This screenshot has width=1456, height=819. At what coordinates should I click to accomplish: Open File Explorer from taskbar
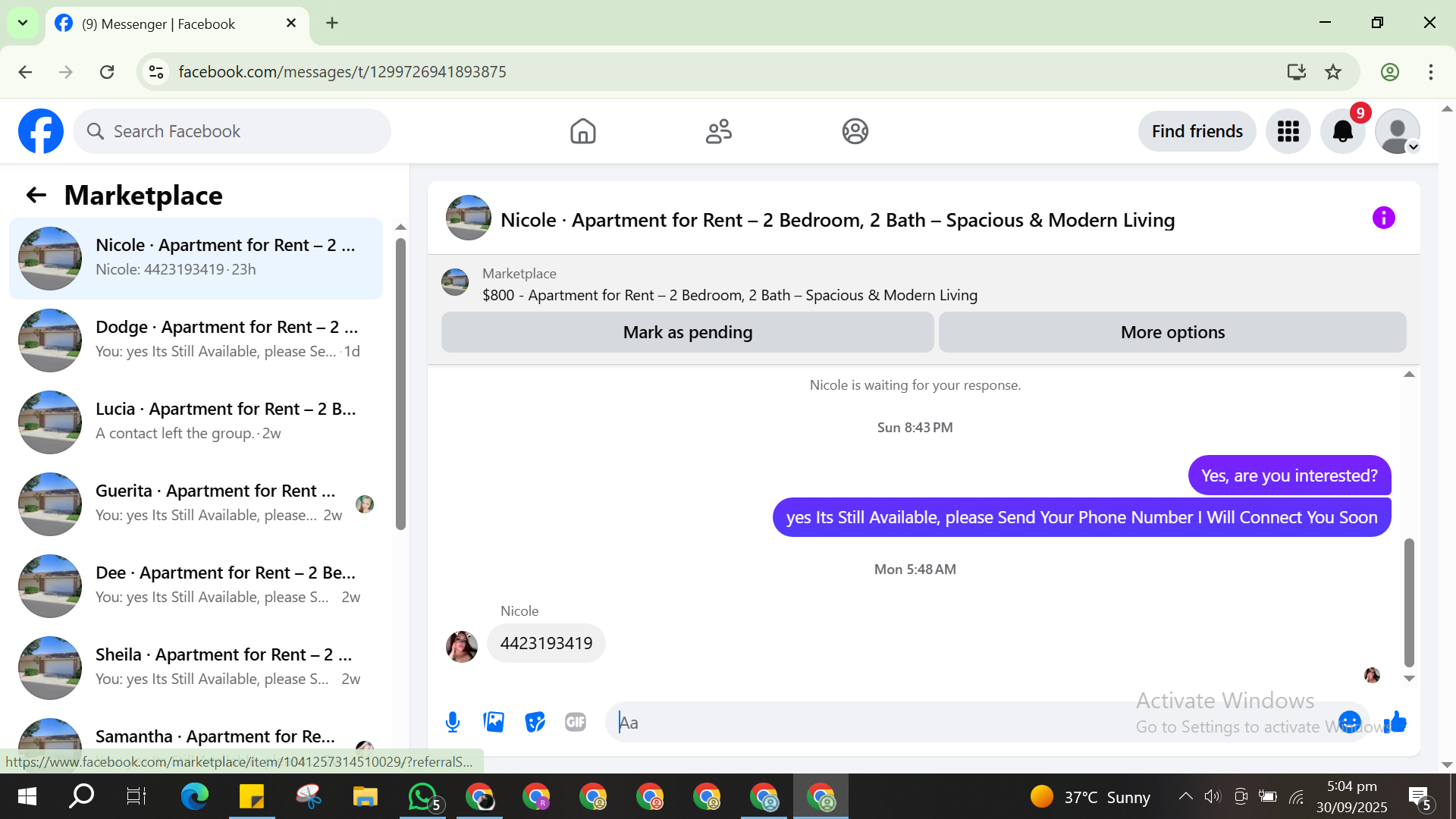click(x=365, y=796)
